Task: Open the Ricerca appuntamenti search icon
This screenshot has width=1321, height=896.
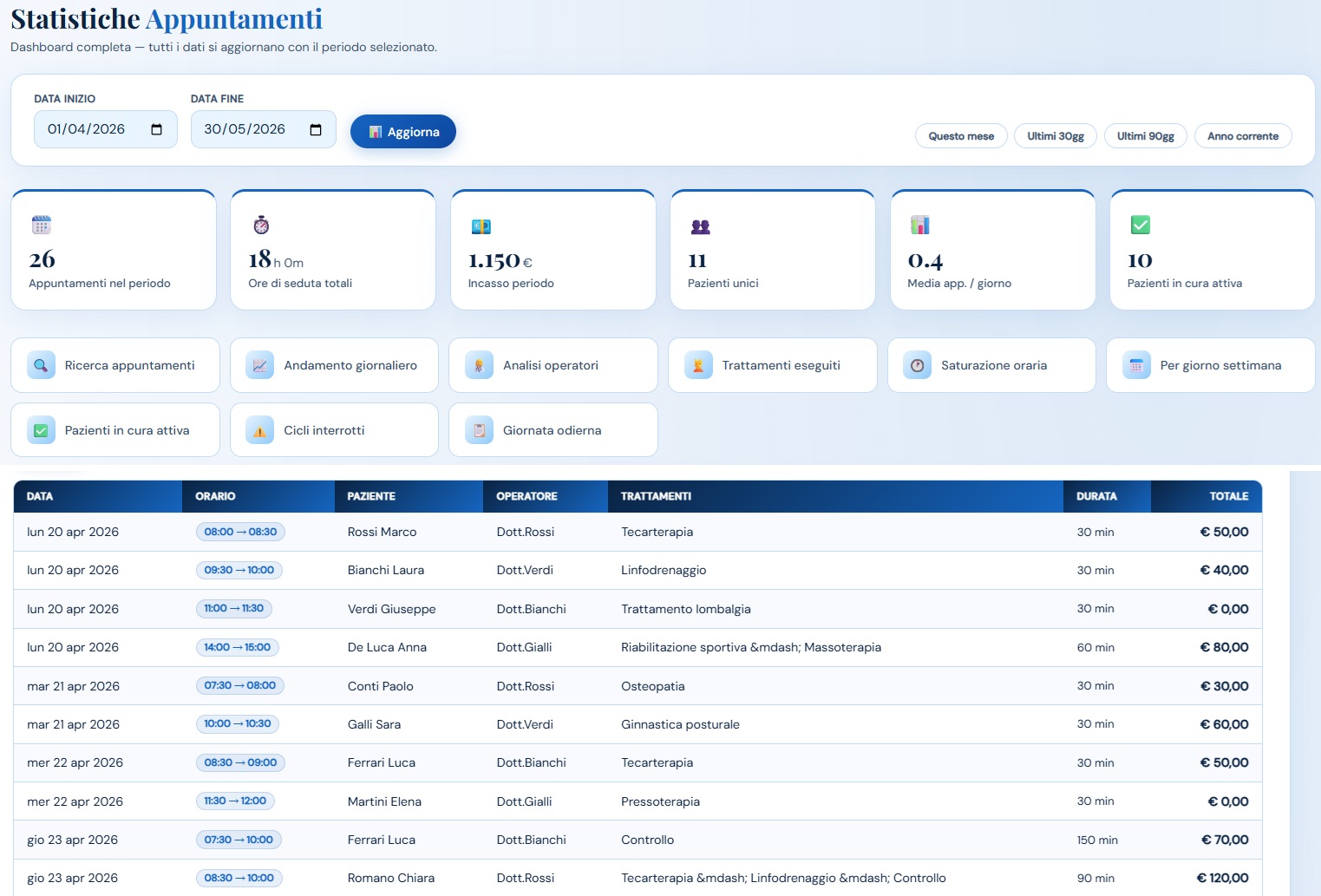Action: click(x=40, y=365)
